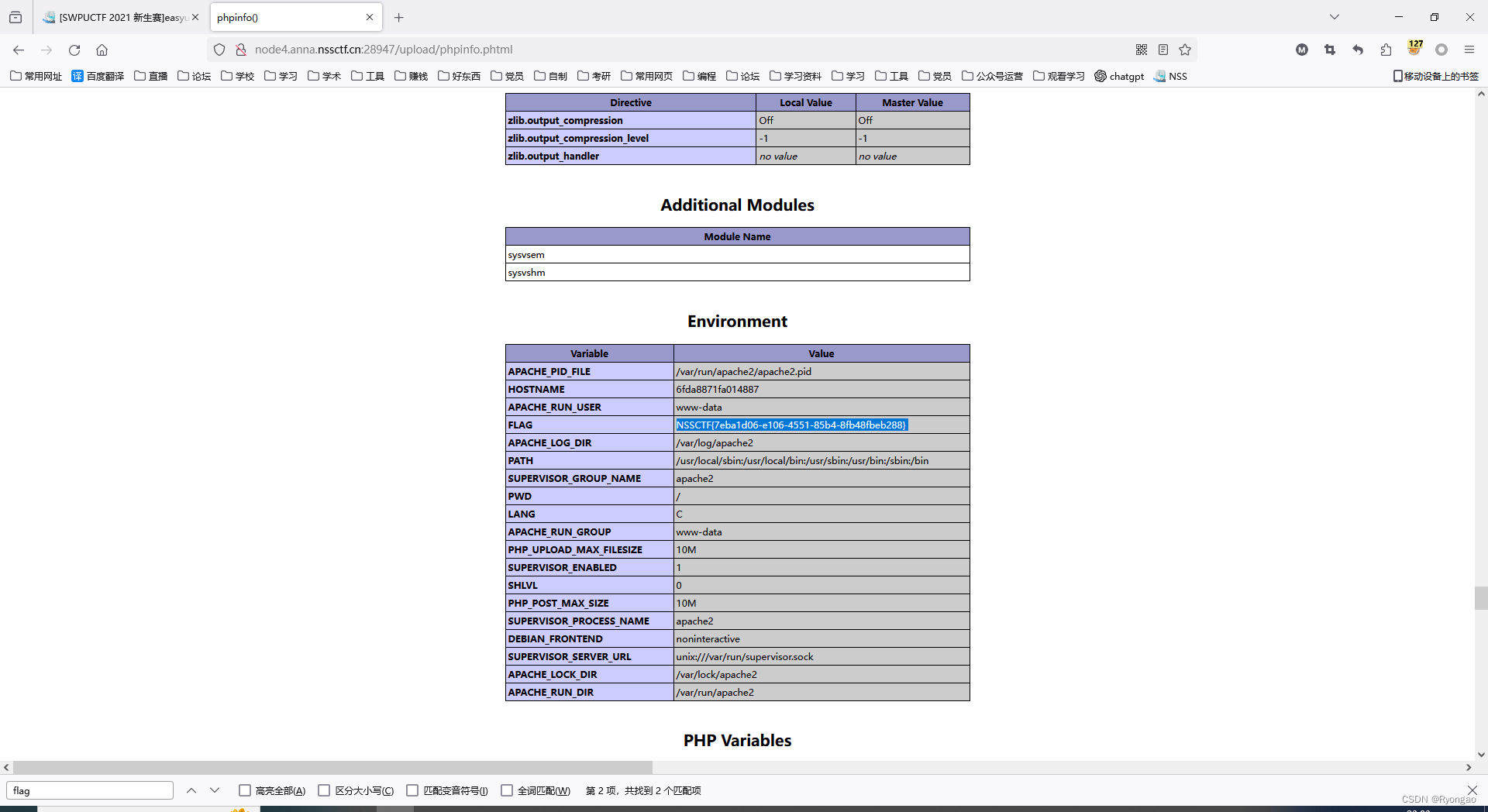Click scroll down arrow of page
1488x812 pixels.
click(1481, 754)
